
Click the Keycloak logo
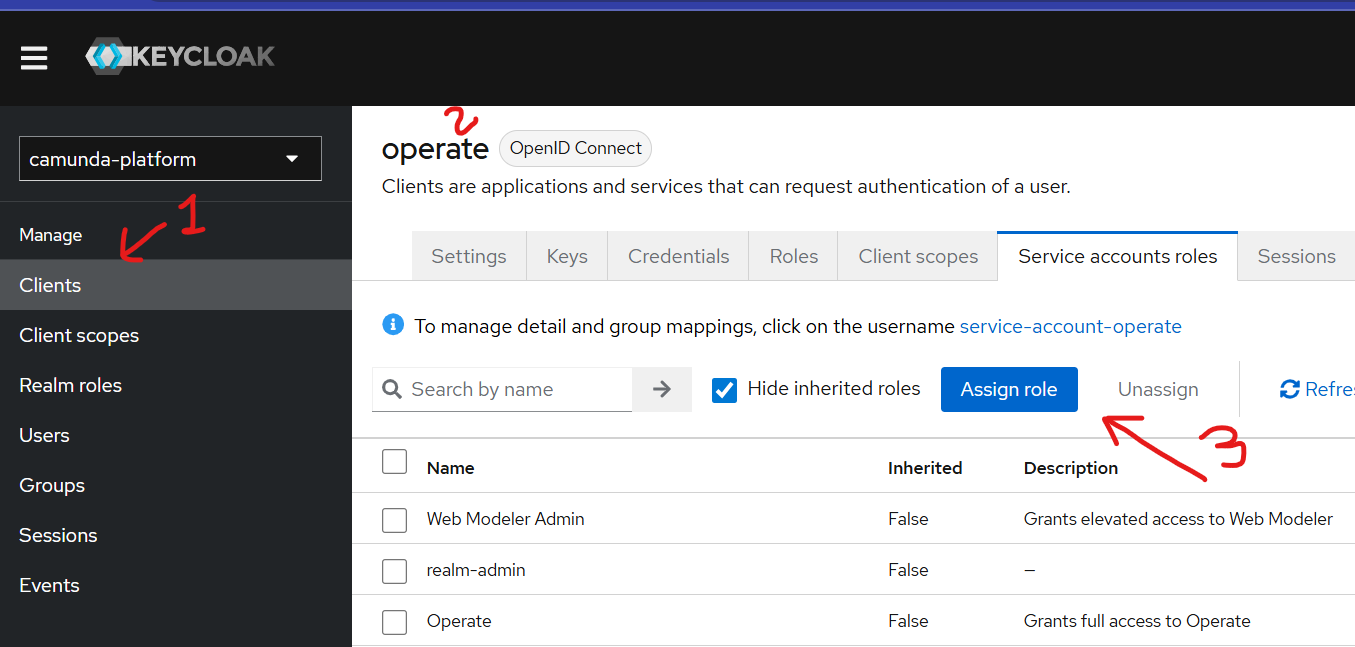180,56
